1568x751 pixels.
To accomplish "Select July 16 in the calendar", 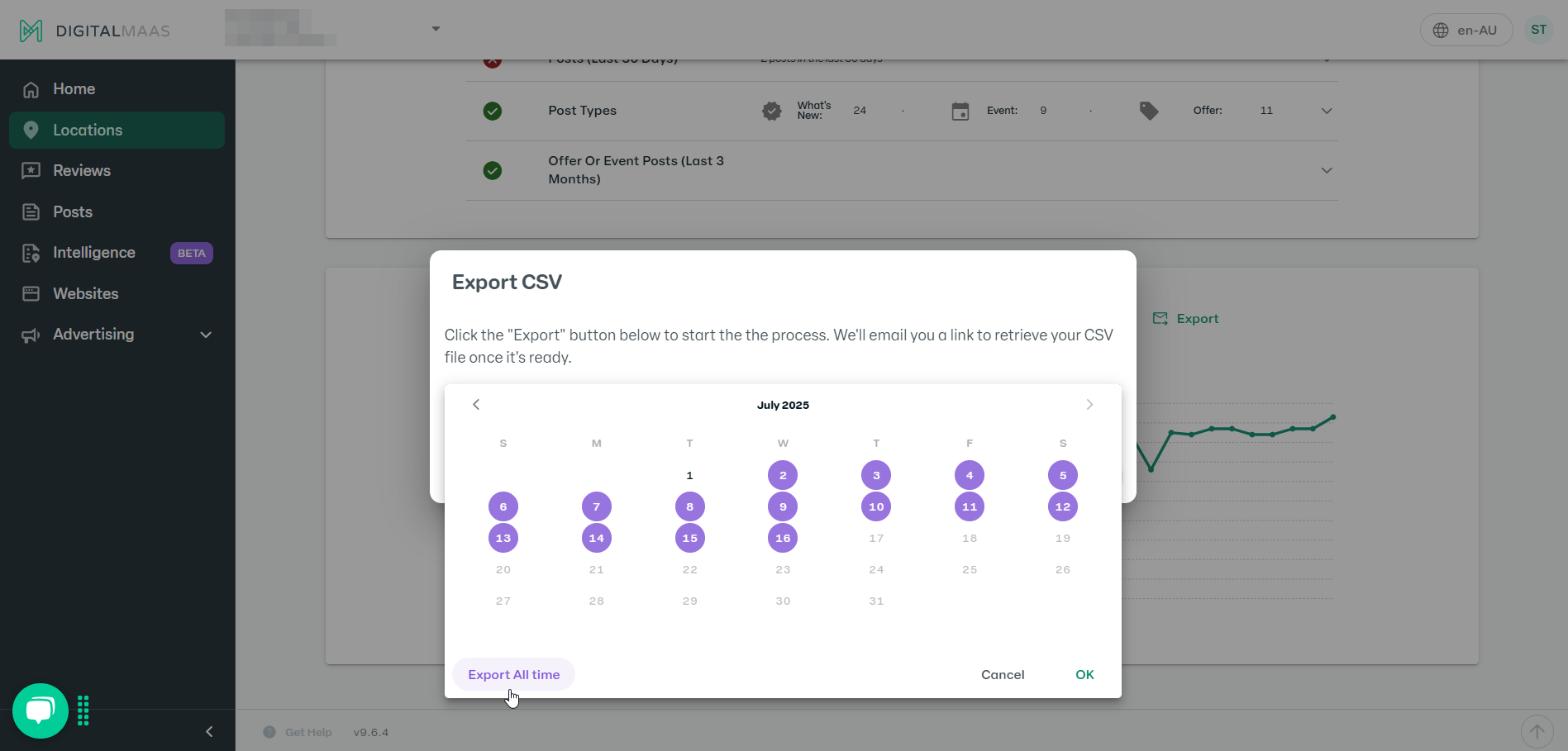I will pos(783,538).
